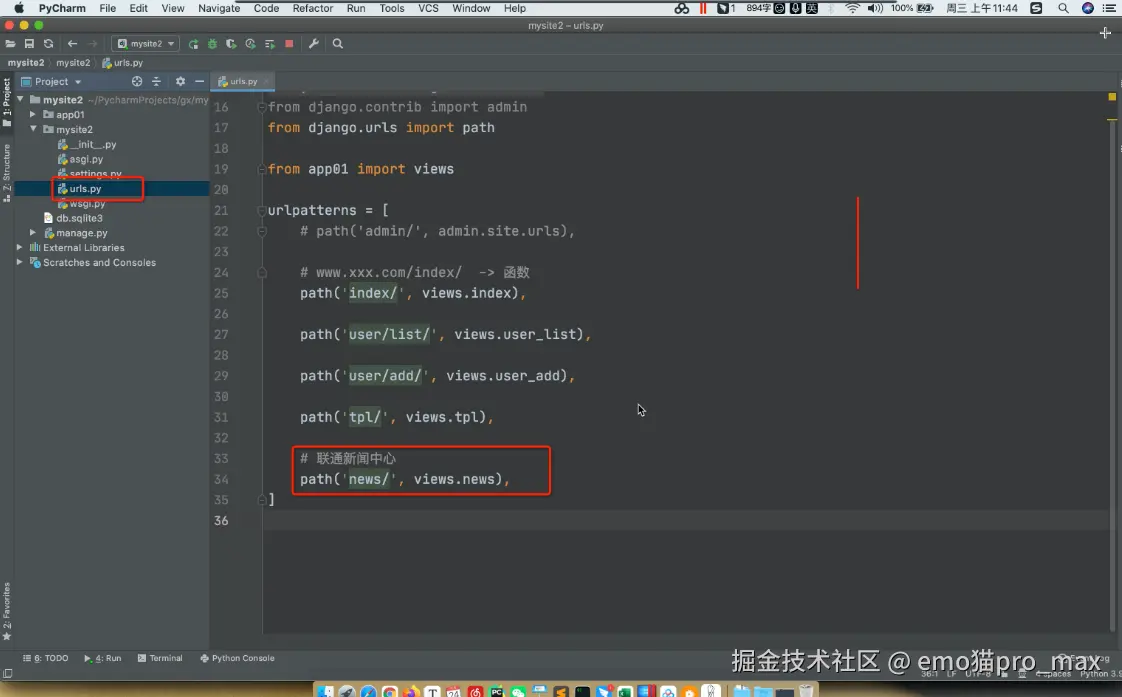The height and width of the screenshot is (697, 1122).
Task: Toggle the Python Console tool window
Action: click(x=237, y=658)
